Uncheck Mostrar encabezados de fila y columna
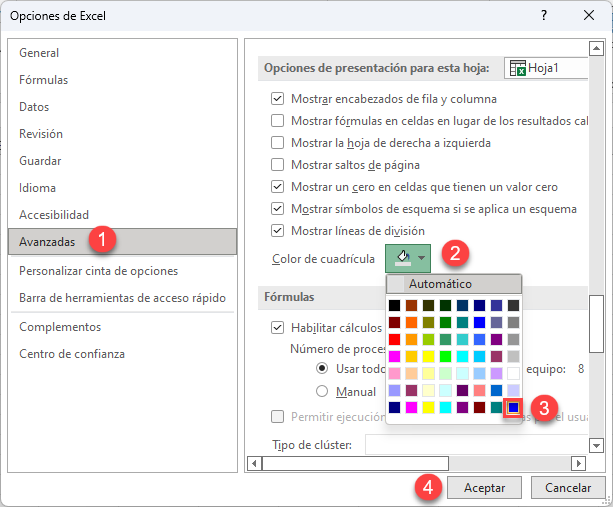 (x=278, y=99)
